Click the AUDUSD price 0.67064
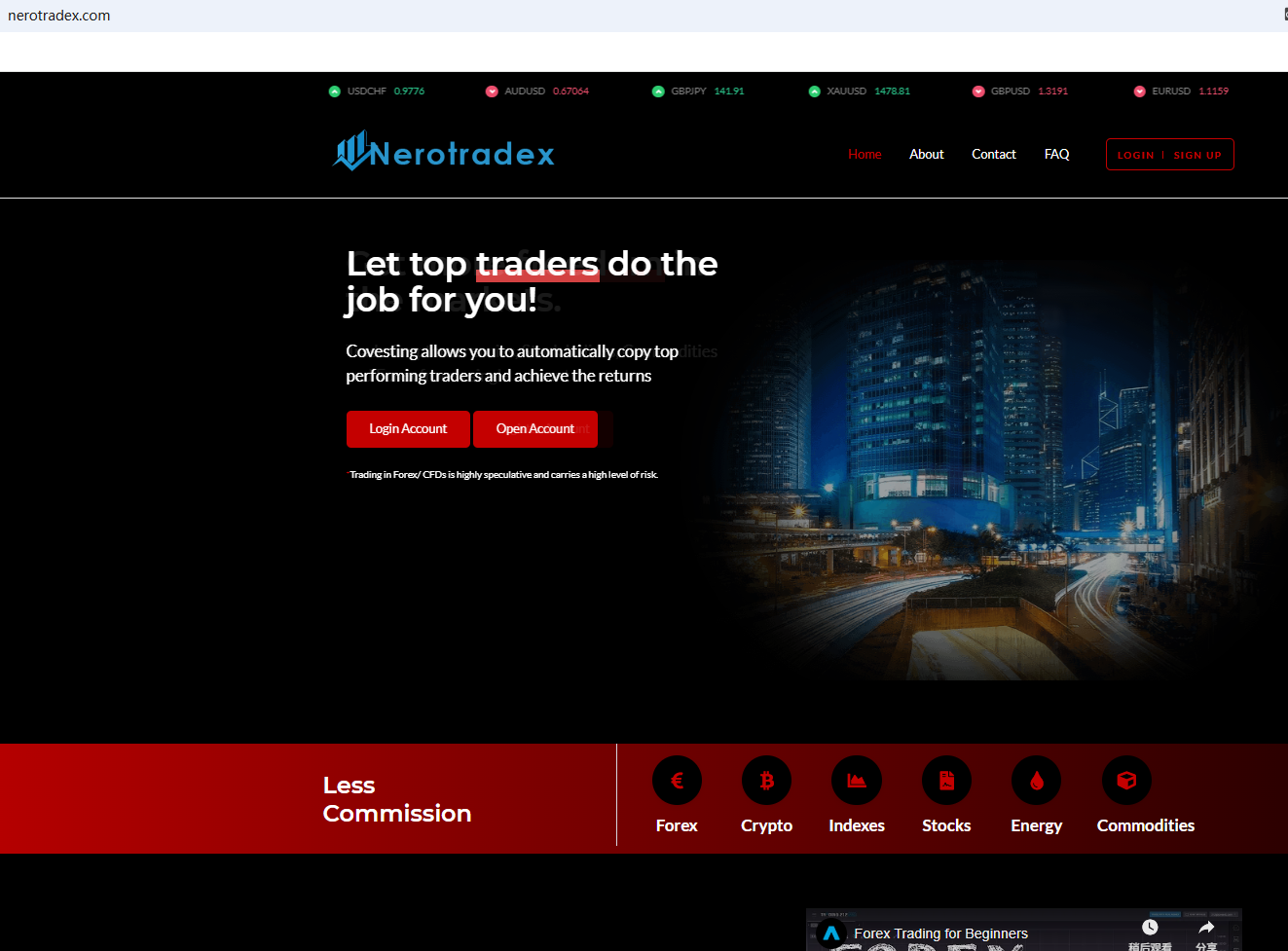The image size is (1288, 951). [570, 91]
